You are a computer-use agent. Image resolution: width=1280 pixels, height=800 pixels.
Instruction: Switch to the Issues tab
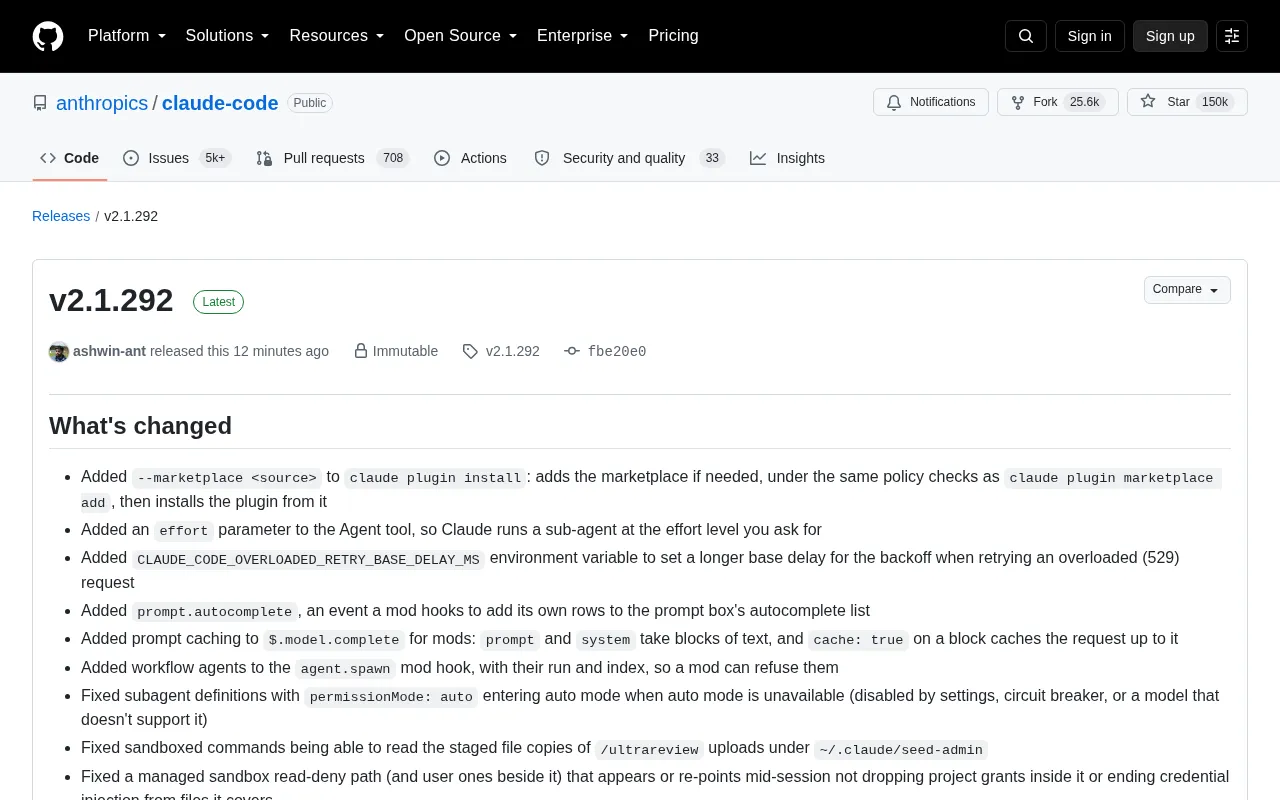(x=177, y=158)
